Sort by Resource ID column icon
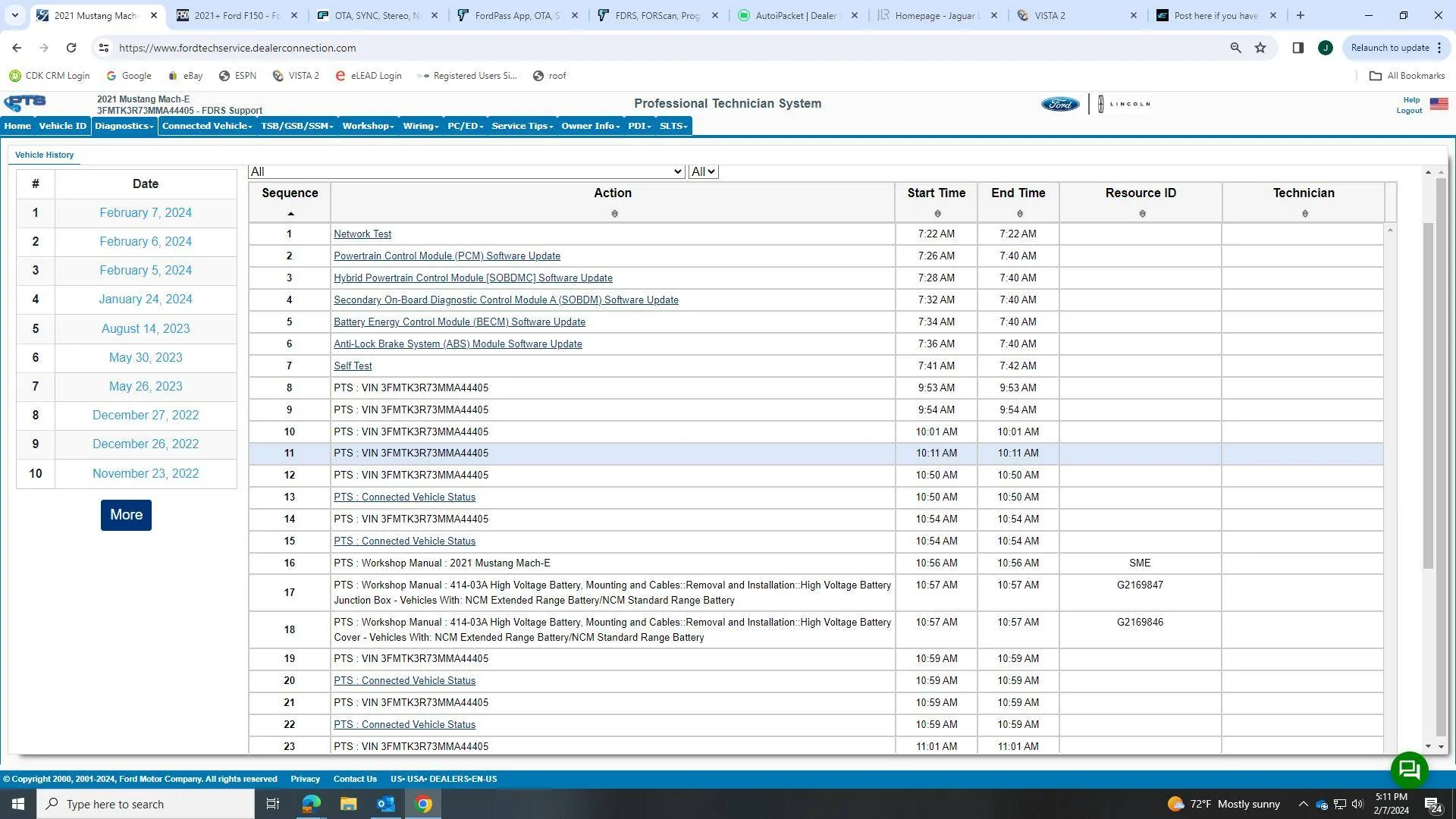Viewport: 1456px width, 819px height. (1142, 214)
